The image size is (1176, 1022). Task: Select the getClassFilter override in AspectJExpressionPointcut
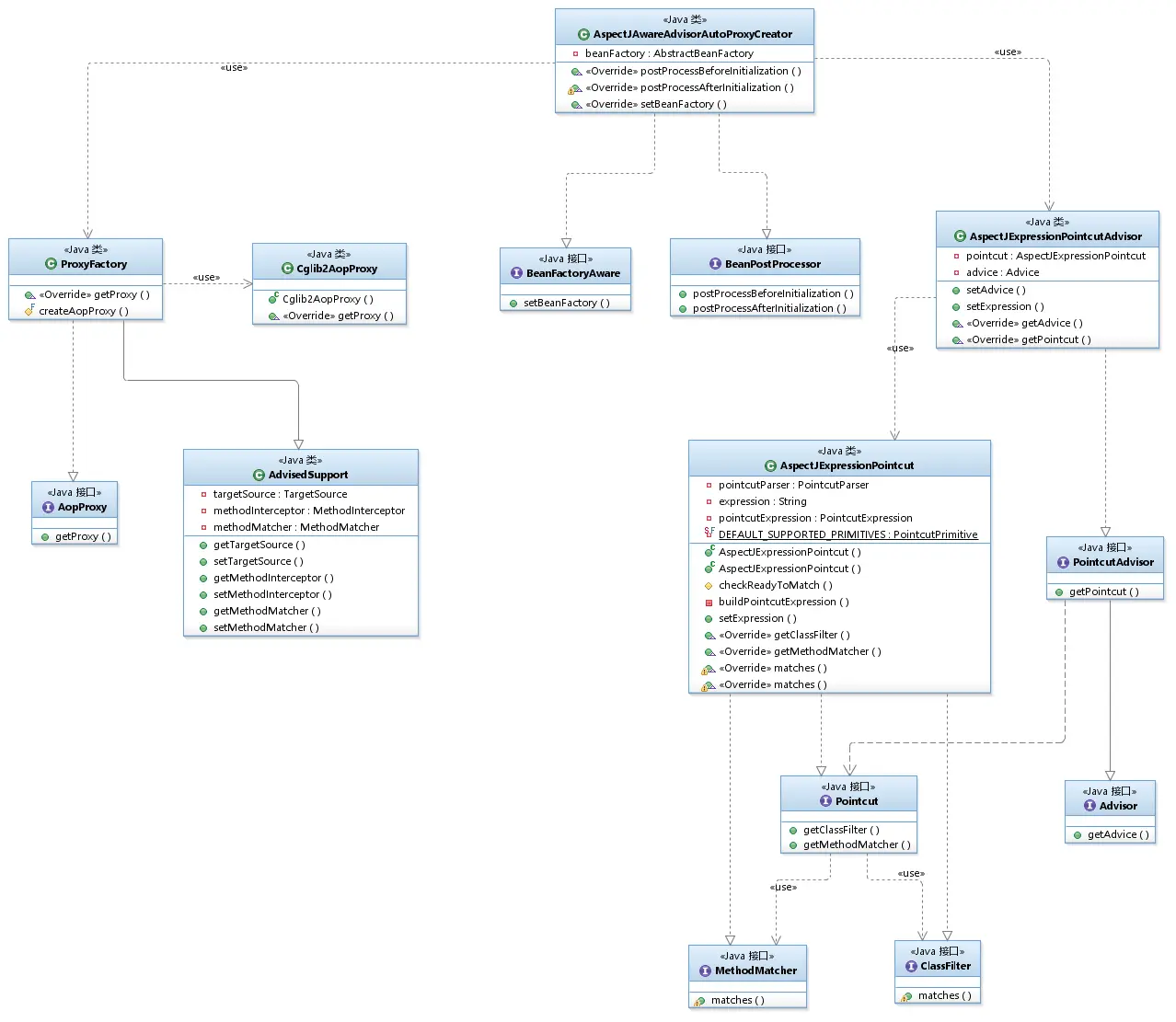tap(784, 635)
